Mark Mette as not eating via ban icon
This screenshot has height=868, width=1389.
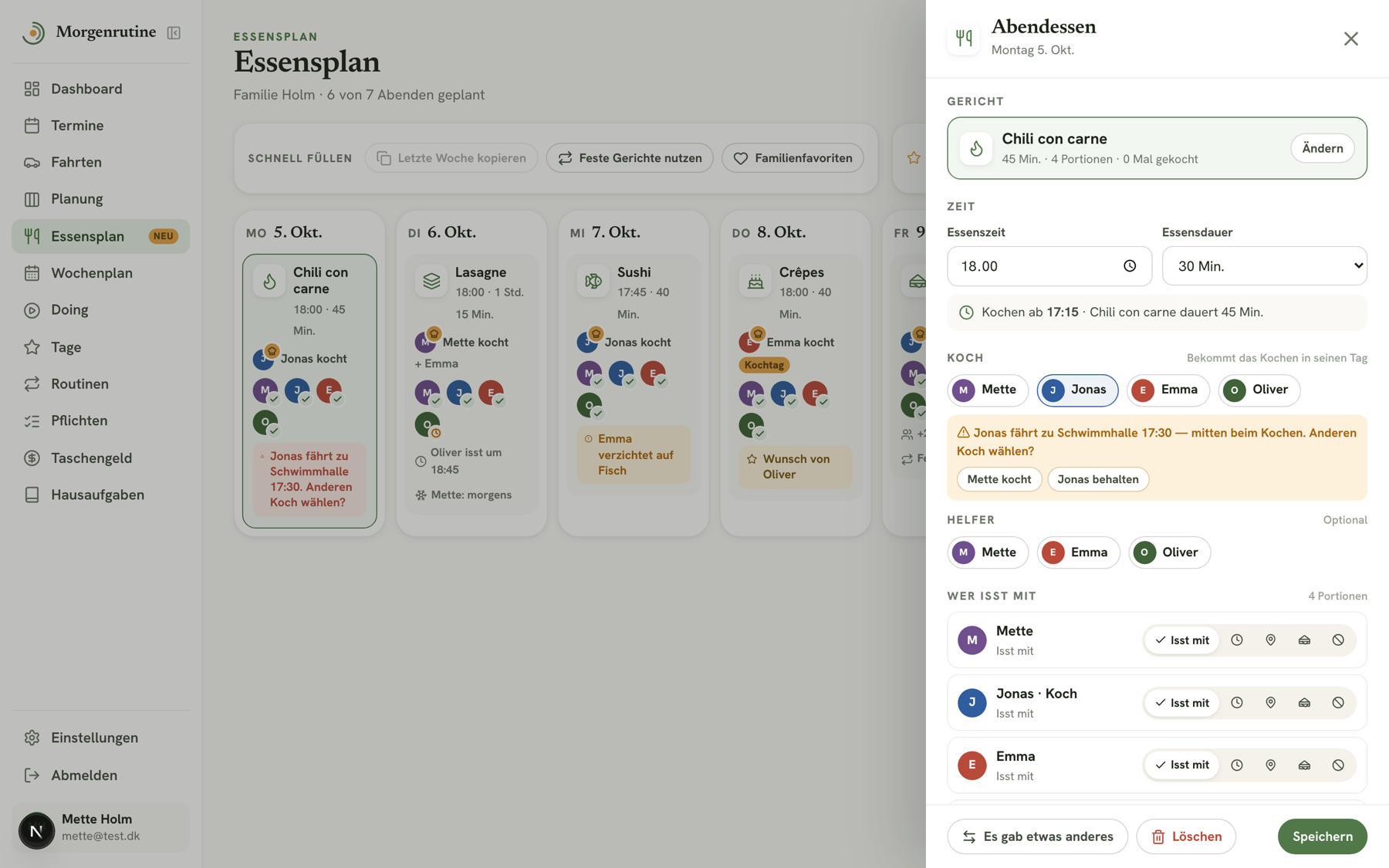[1338, 640]
